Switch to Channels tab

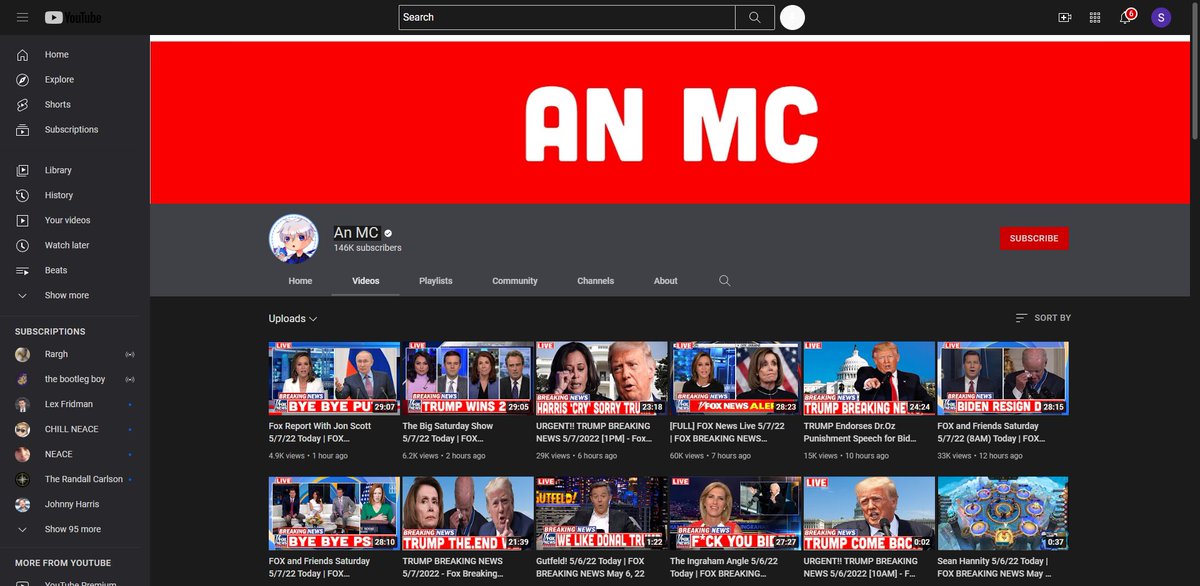[x=596, y=281]
